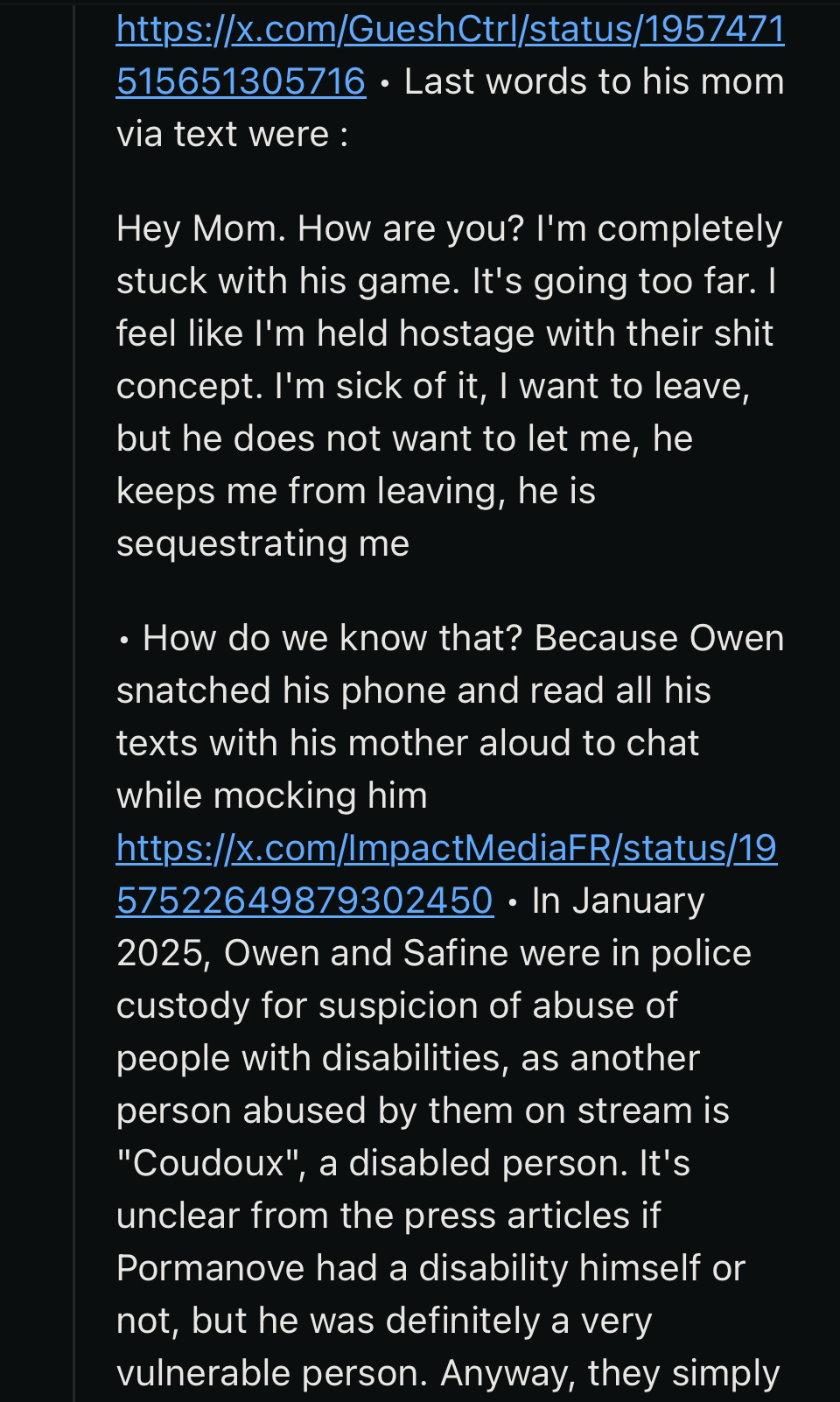Collapse the comment thread using vertical line
The image size is (840, 1402).
point(74,700)
